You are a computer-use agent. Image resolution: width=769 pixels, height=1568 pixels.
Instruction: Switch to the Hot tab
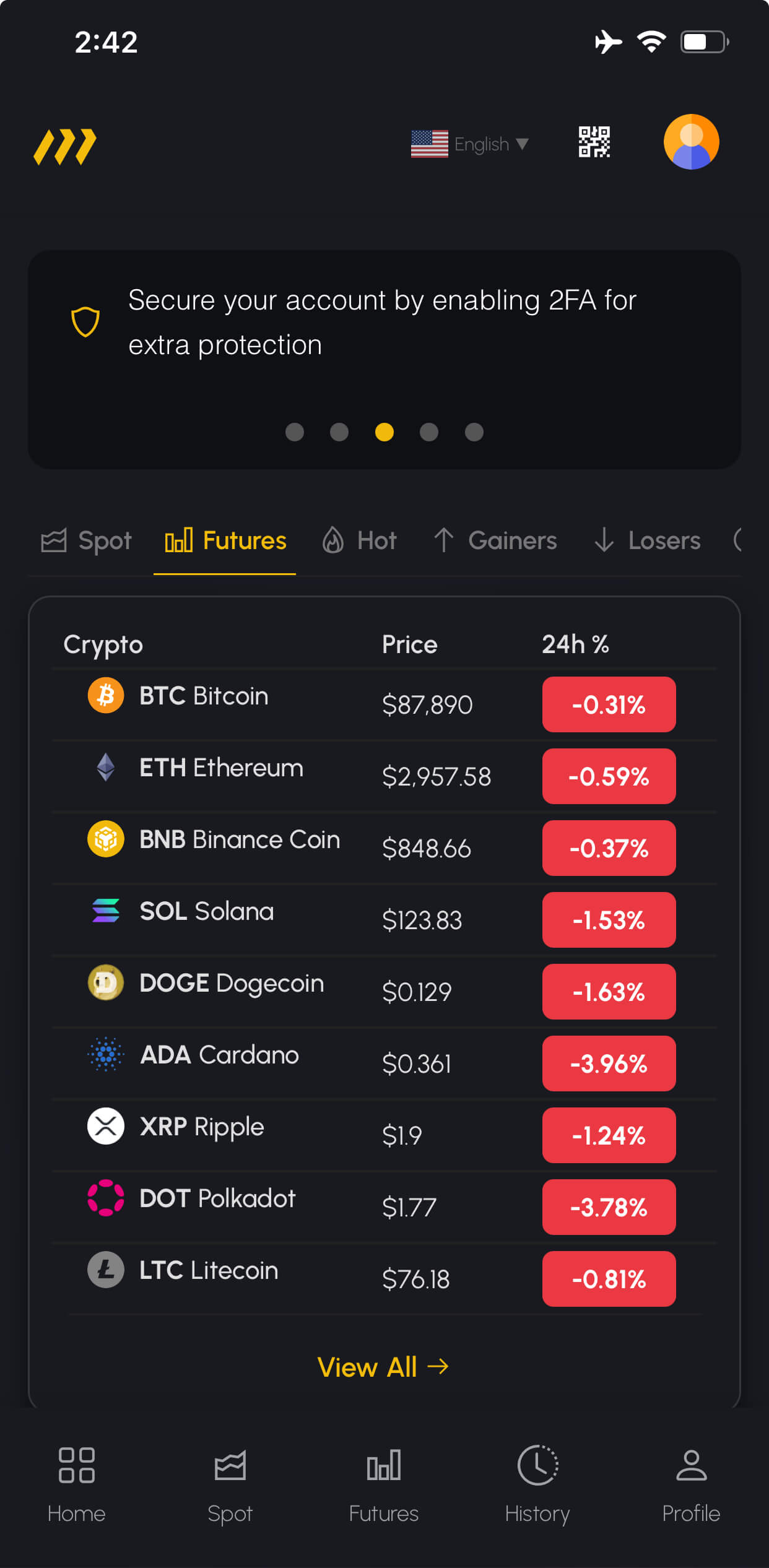tap(360, 540)
